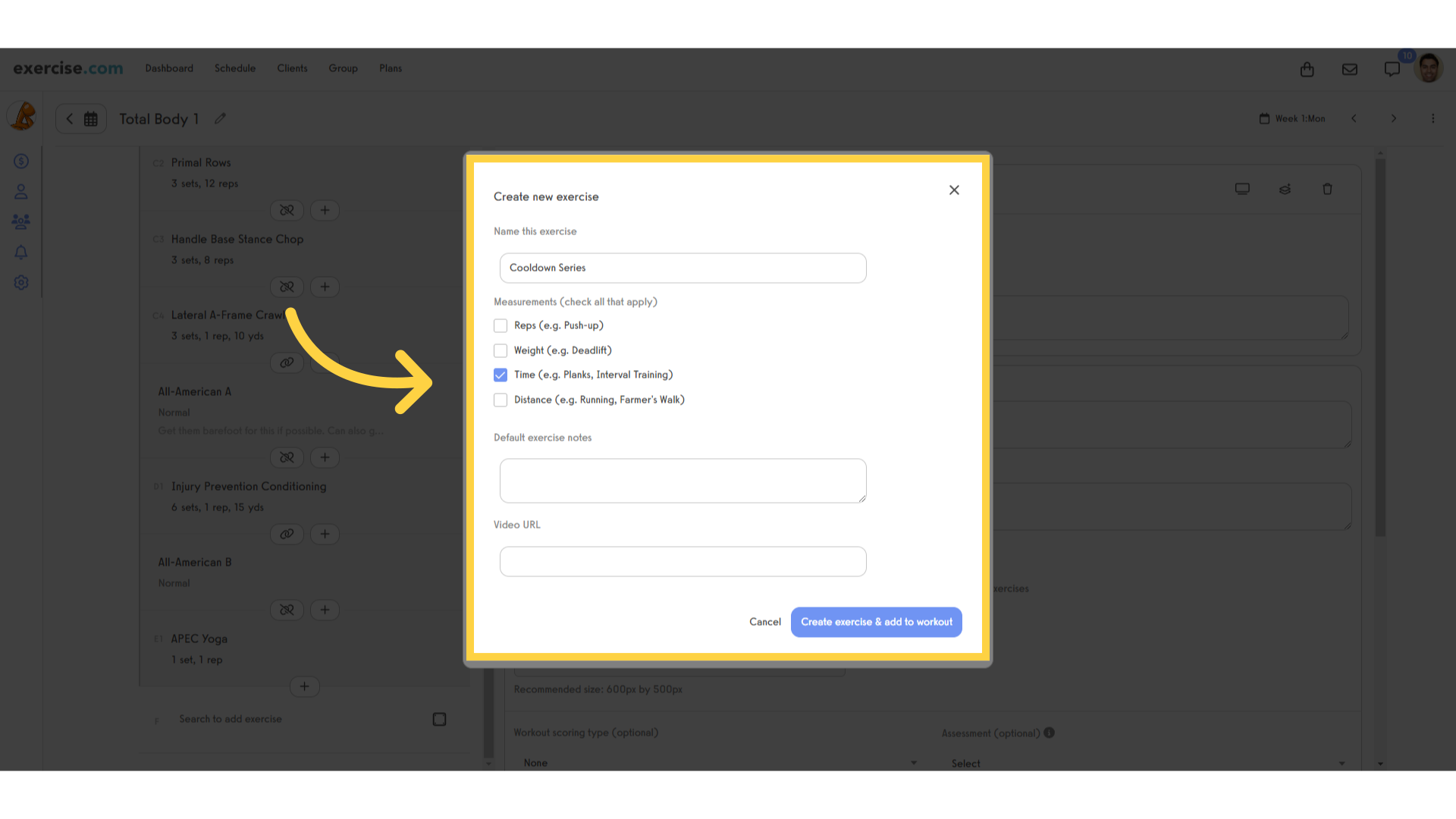The width and height of the screenshot is (1456, 819).
Task: Click the trash delete icon in panel
Action: pos(1327,189)
